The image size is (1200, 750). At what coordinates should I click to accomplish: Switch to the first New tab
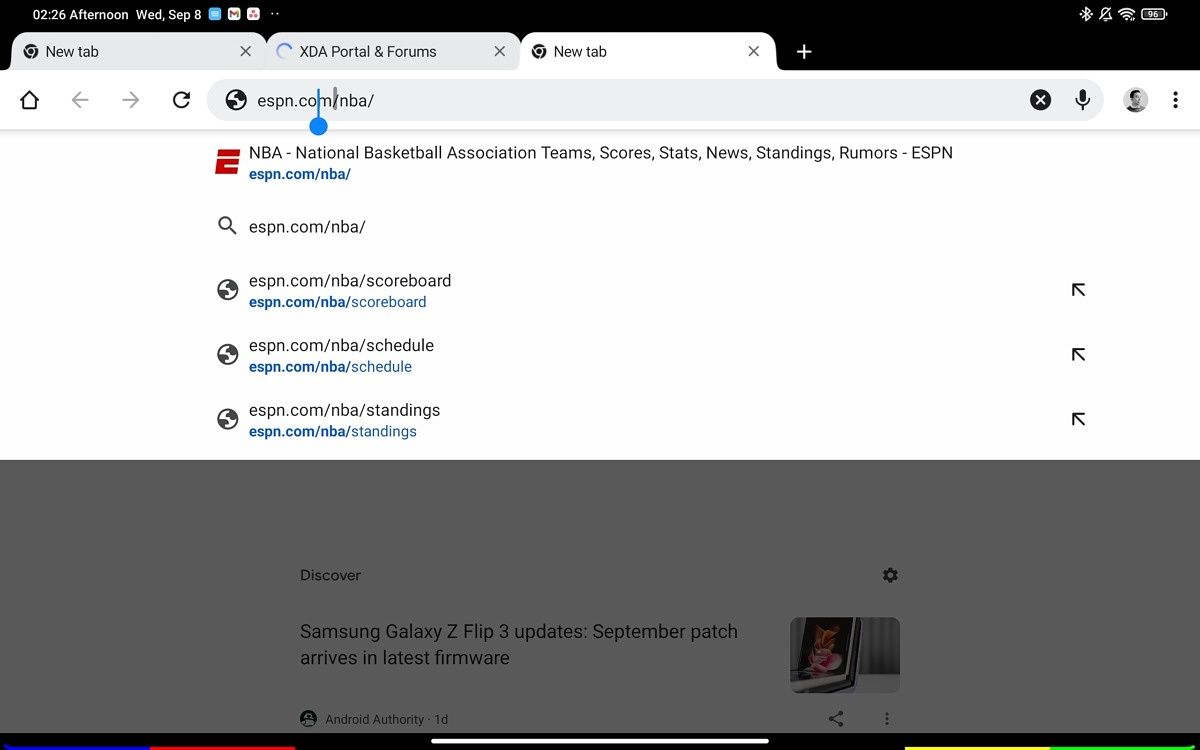coord(138,52)
